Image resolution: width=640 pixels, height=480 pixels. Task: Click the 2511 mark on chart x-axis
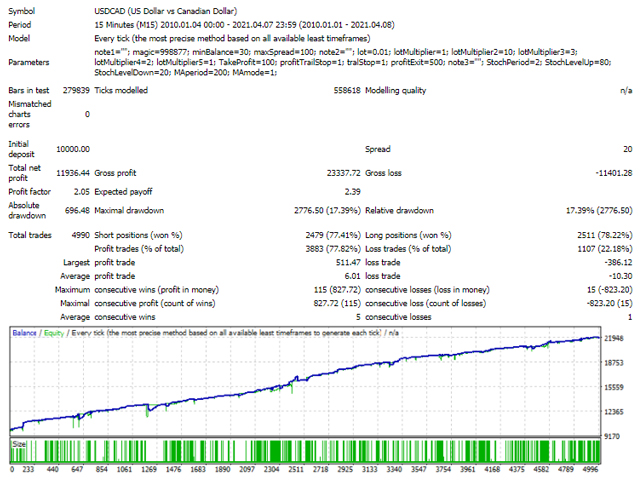coord(295,468)
